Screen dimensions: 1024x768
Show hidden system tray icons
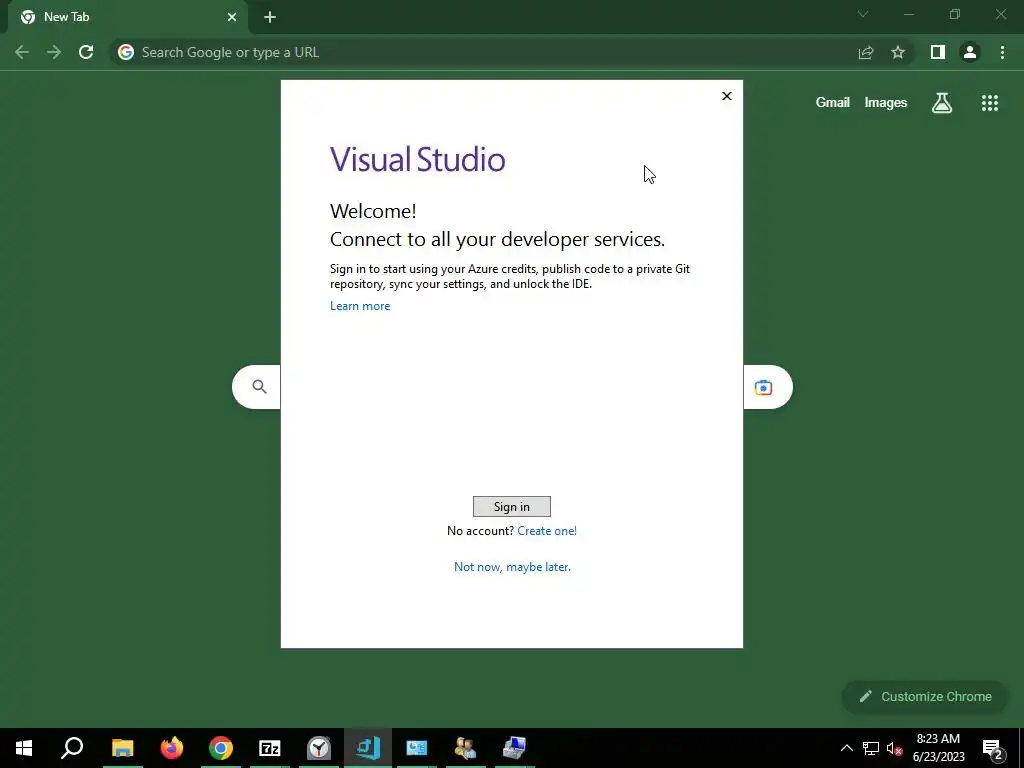[846, 748]
